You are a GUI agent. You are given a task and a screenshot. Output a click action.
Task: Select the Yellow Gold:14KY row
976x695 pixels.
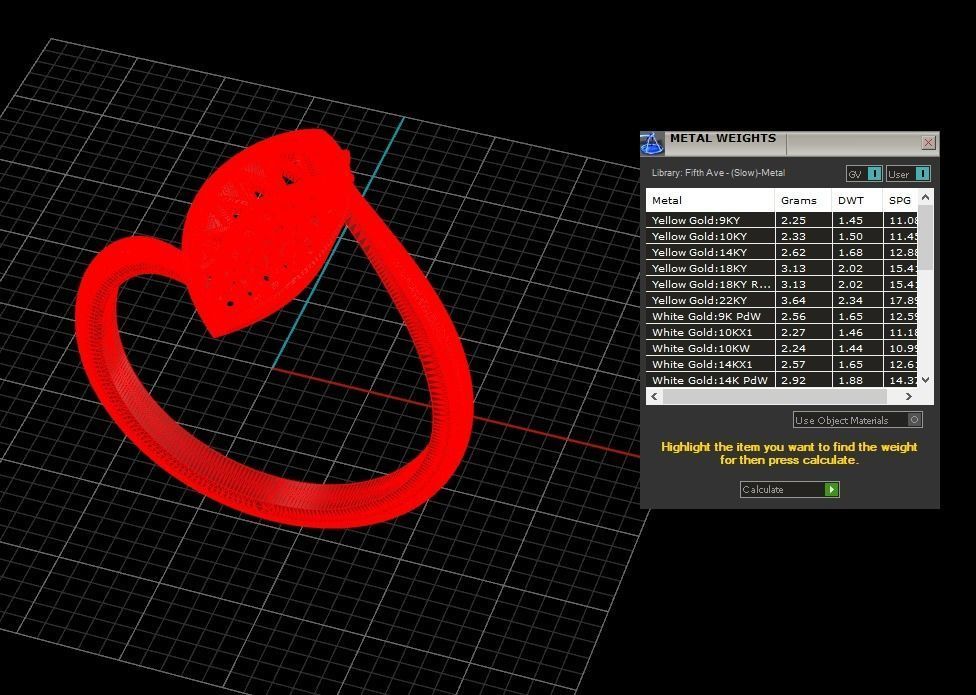tap(782, 252)
